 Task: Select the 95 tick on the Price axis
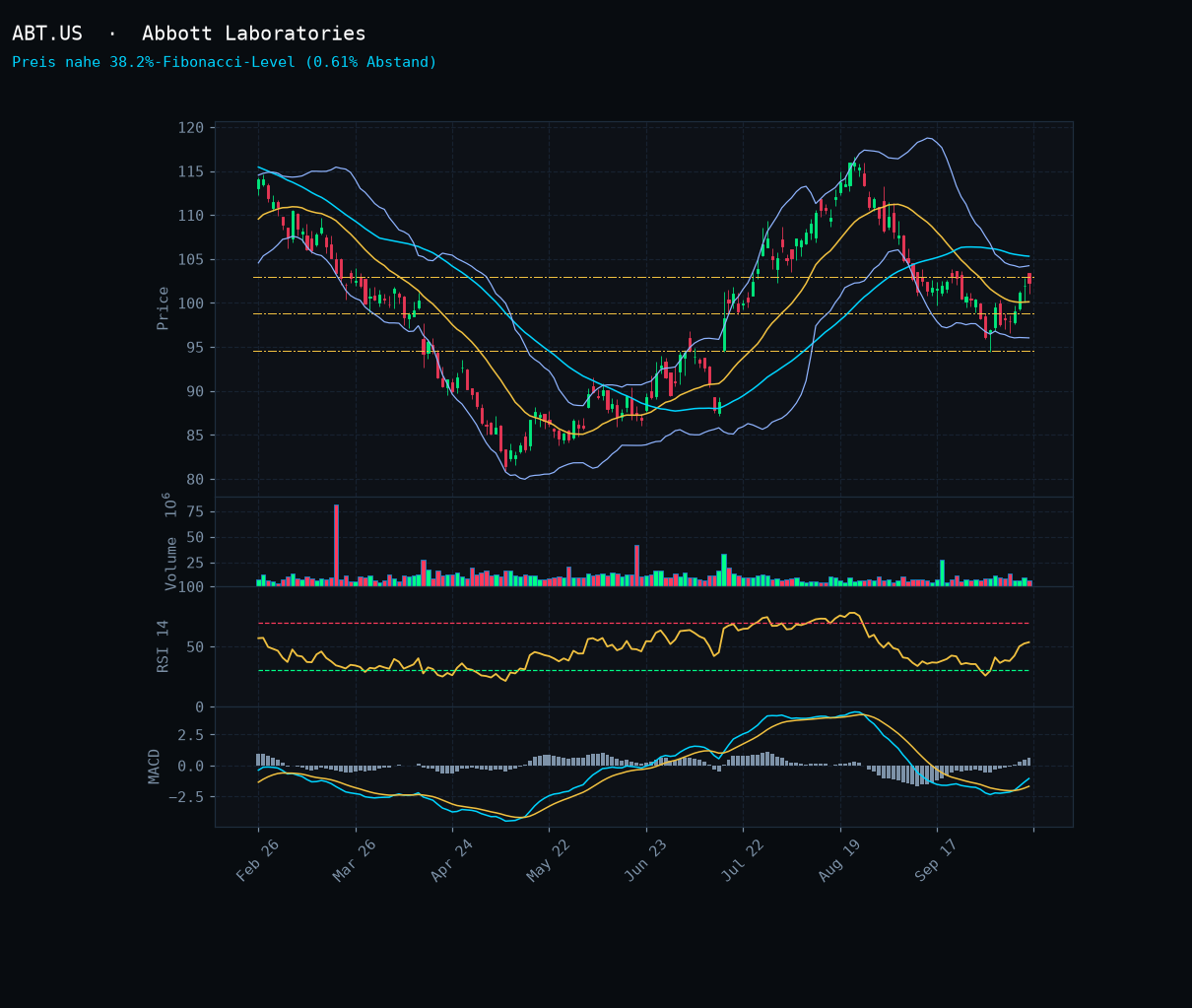point(196,348)
